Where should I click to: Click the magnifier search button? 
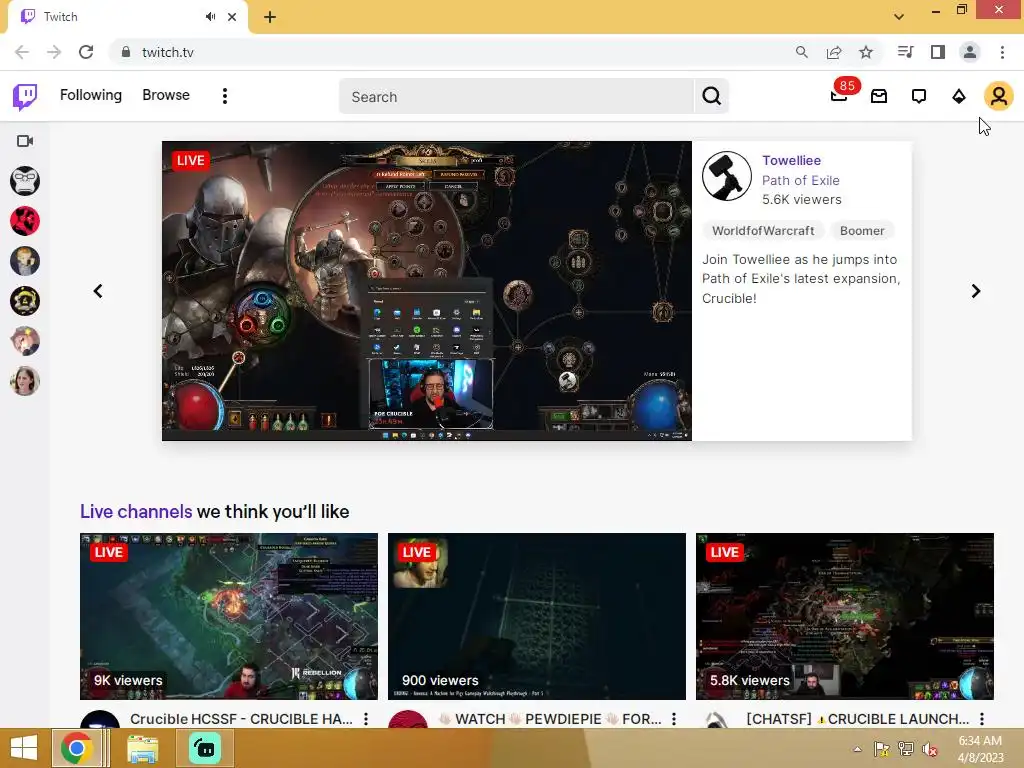coord(711,97)
